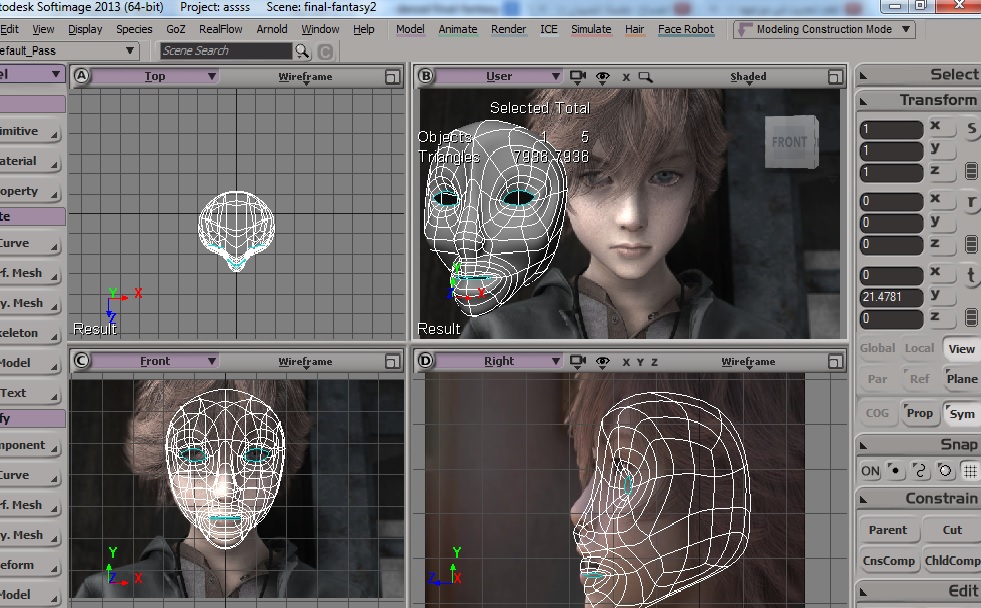Switch to the Face Robot module
Viewport: 981px width, 608px height.
[x=686, y=29]
